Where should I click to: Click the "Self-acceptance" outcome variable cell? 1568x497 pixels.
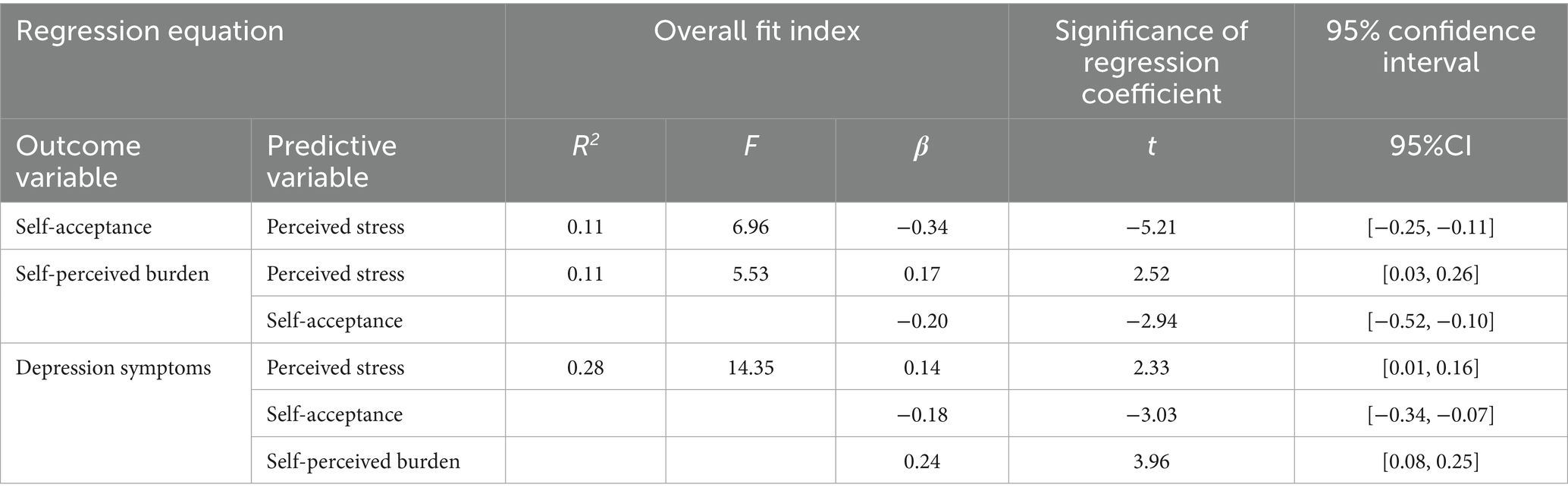click(83, 227)
